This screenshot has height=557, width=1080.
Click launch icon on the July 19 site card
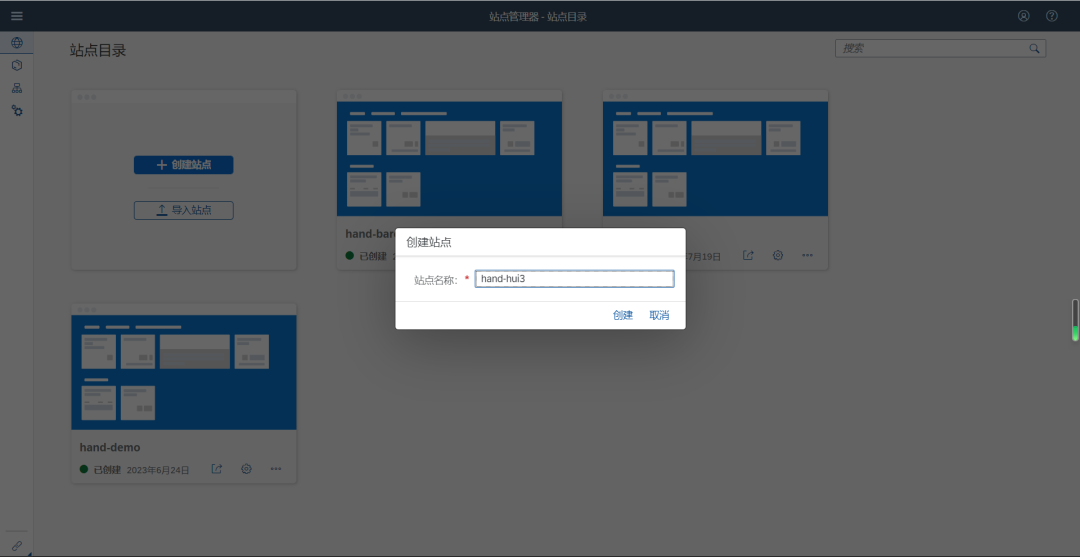pos(748,255)
